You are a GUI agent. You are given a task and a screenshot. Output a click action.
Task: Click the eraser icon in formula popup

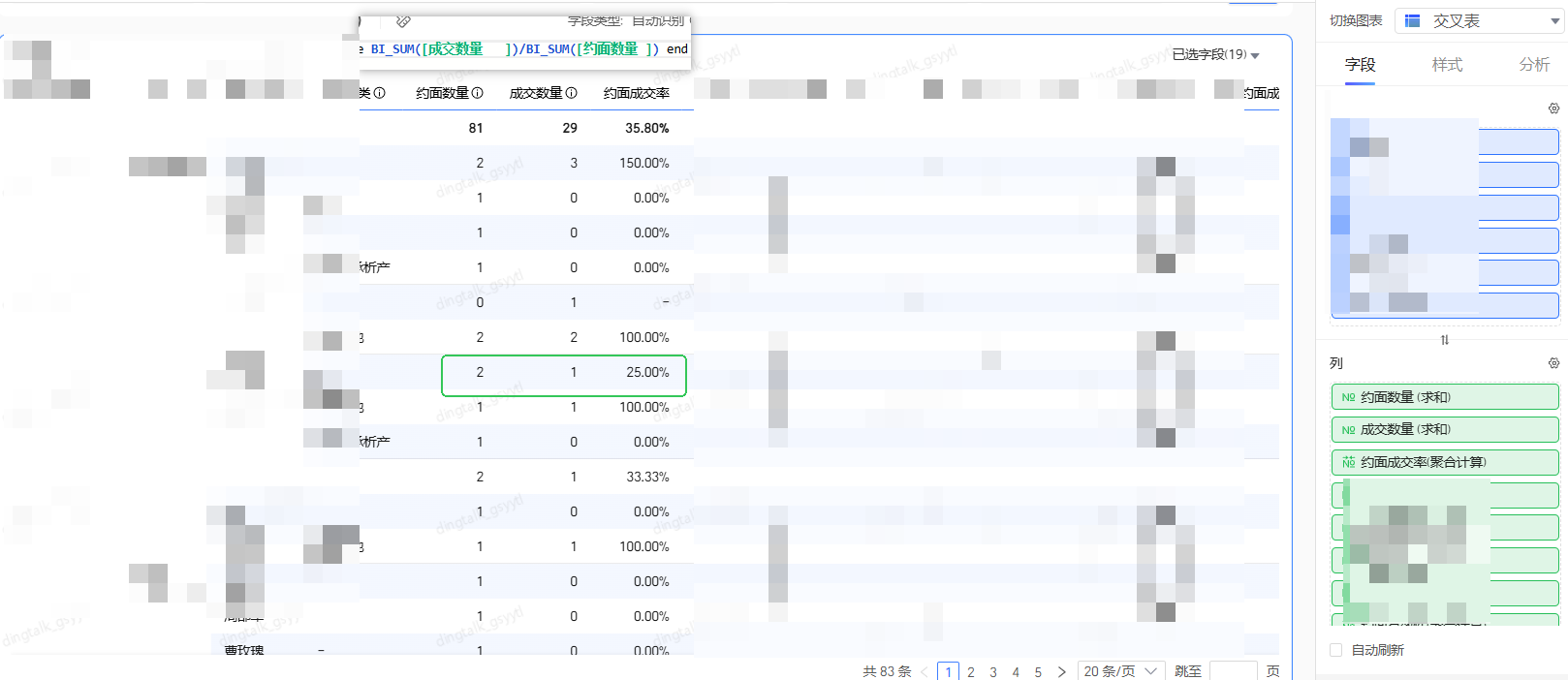pos(404,20)
